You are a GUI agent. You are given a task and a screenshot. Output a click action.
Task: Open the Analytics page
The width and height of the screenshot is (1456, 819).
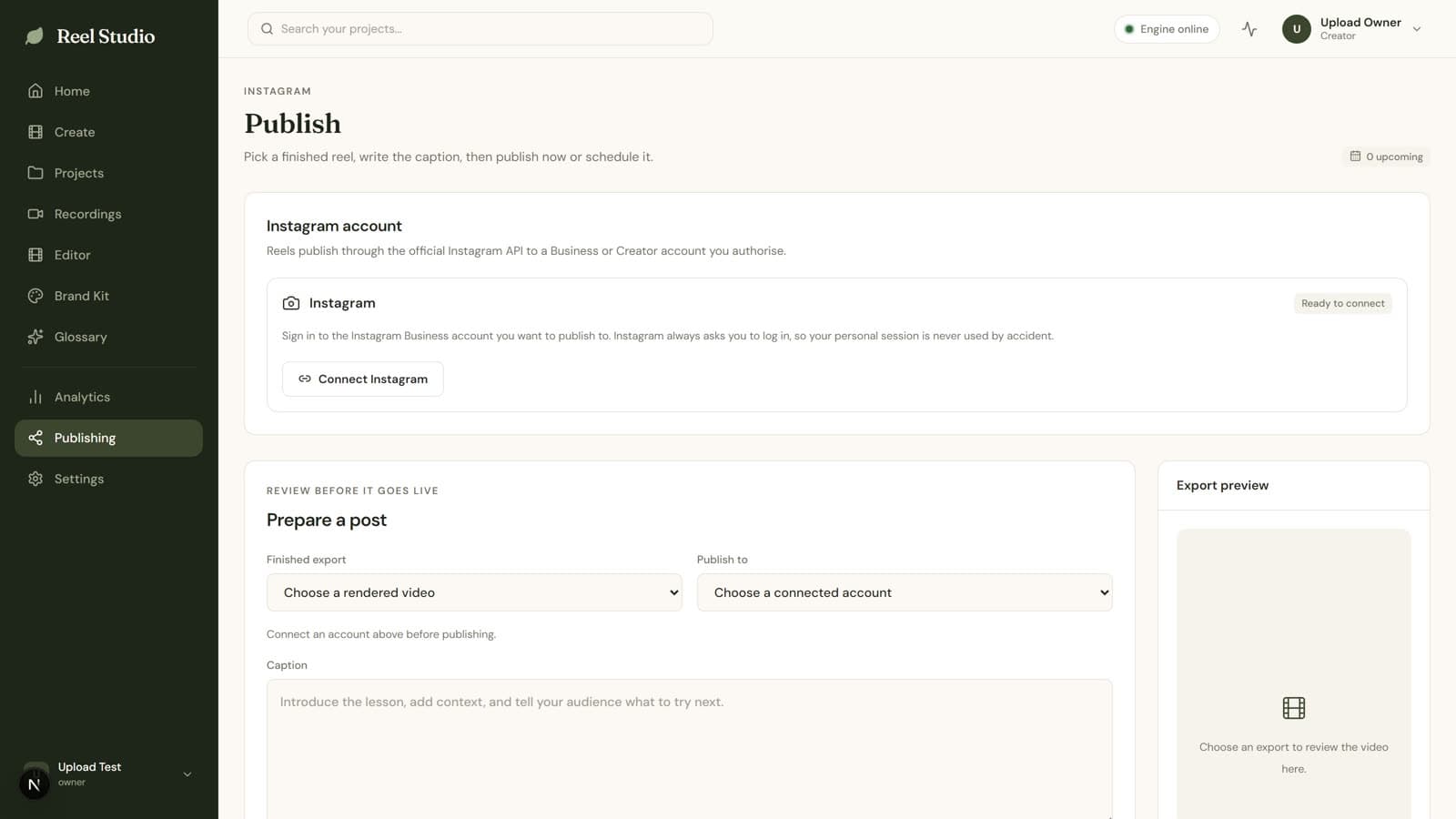coord(108,397)
